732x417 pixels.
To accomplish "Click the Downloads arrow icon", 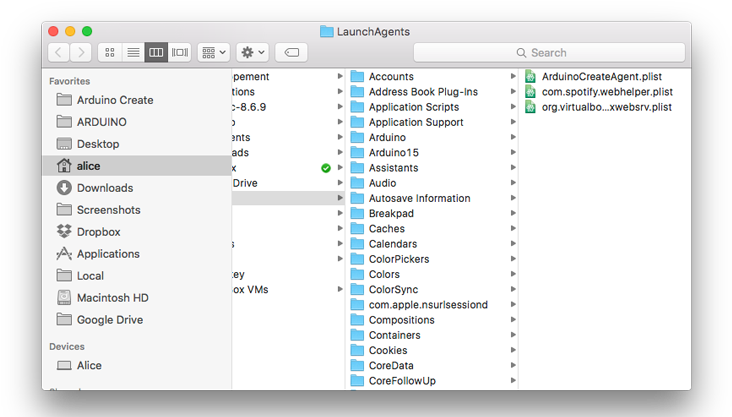I will 64,188.
